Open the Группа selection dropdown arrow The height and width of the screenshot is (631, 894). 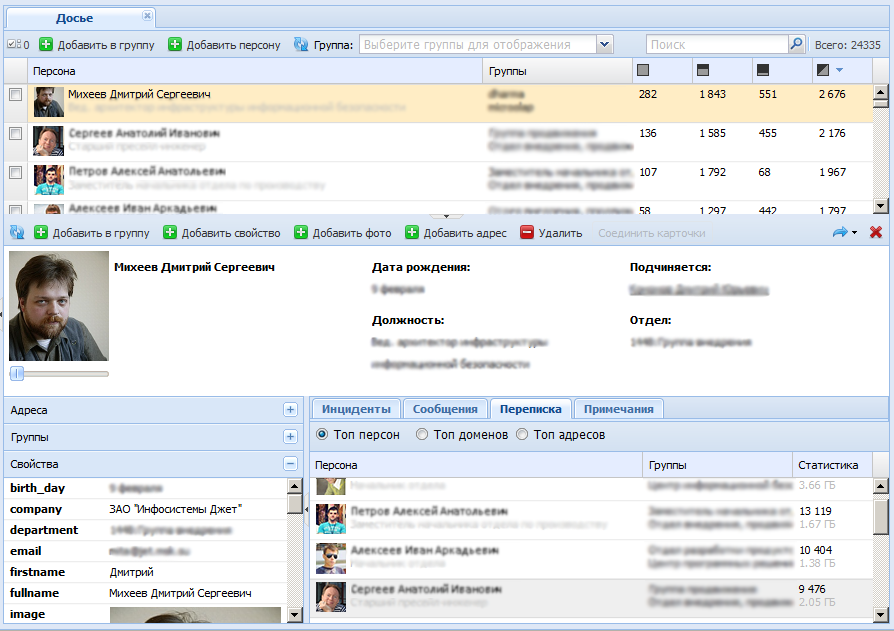click(604, 44)
